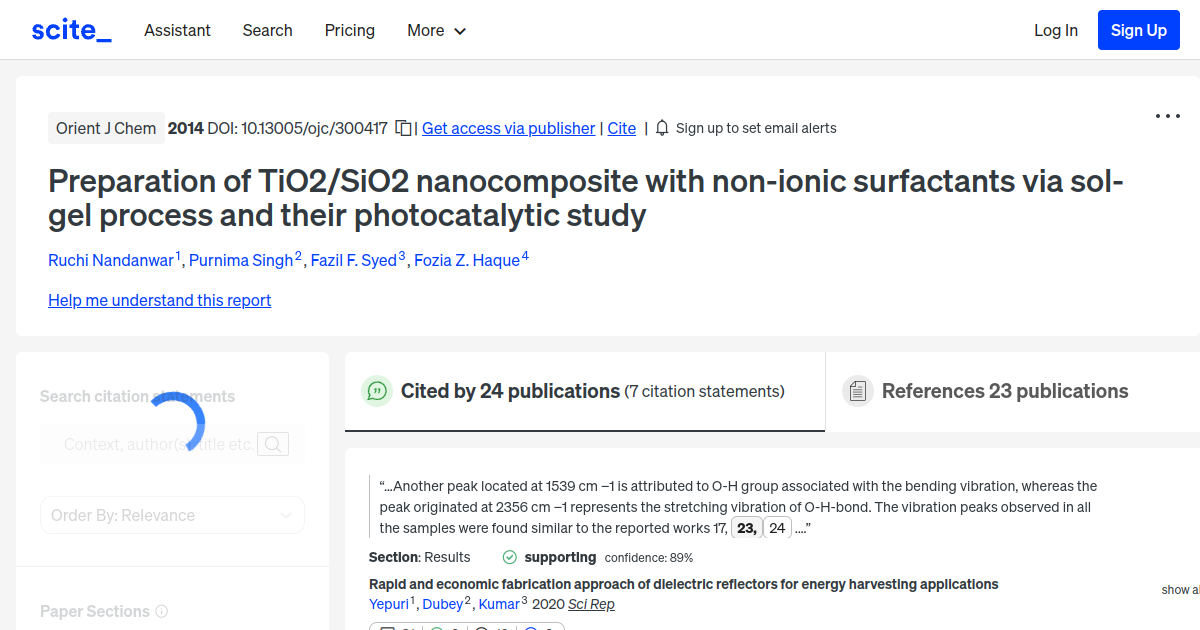This screenshot has height=630, width=1200.
Task: Click the info icon next to Paper Sections
Action: pyautogui.click(x=163, y=611)
